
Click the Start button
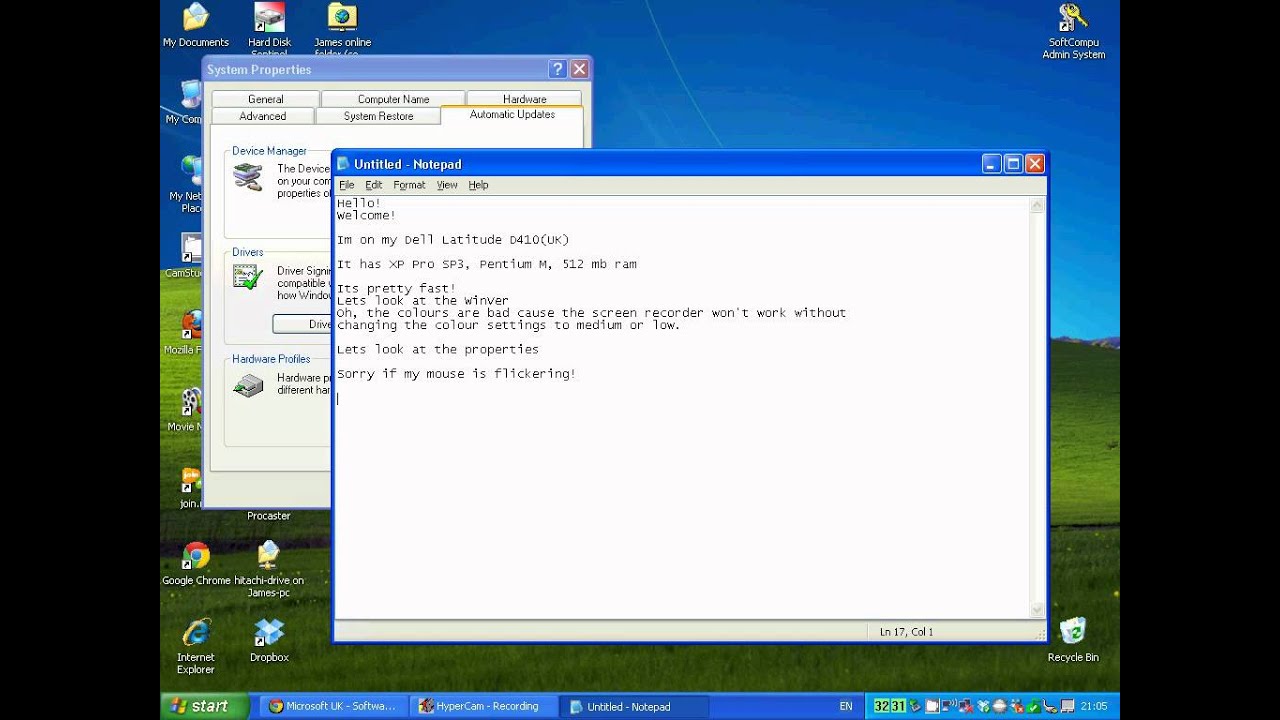(205, 706)
